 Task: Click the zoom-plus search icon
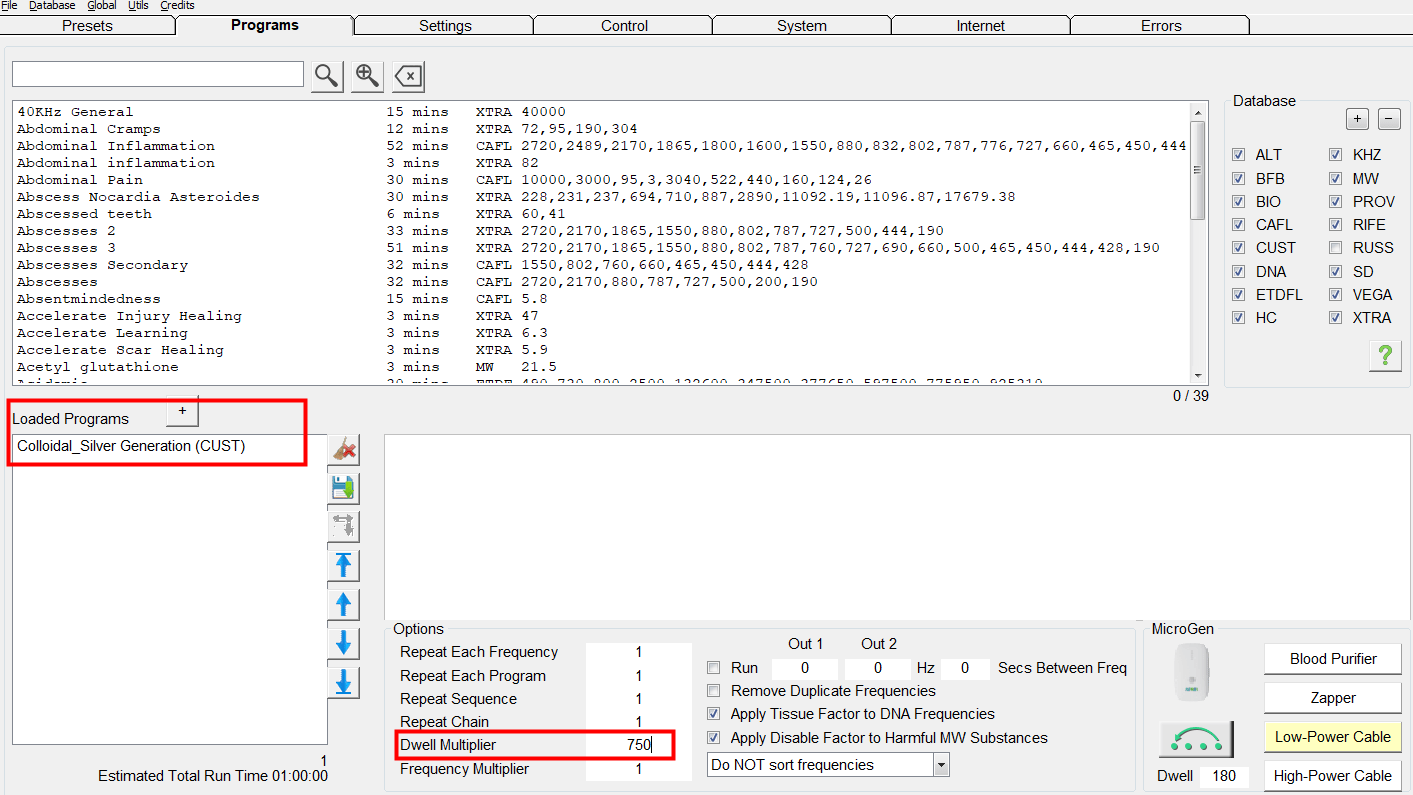click(x=367, y=75)
